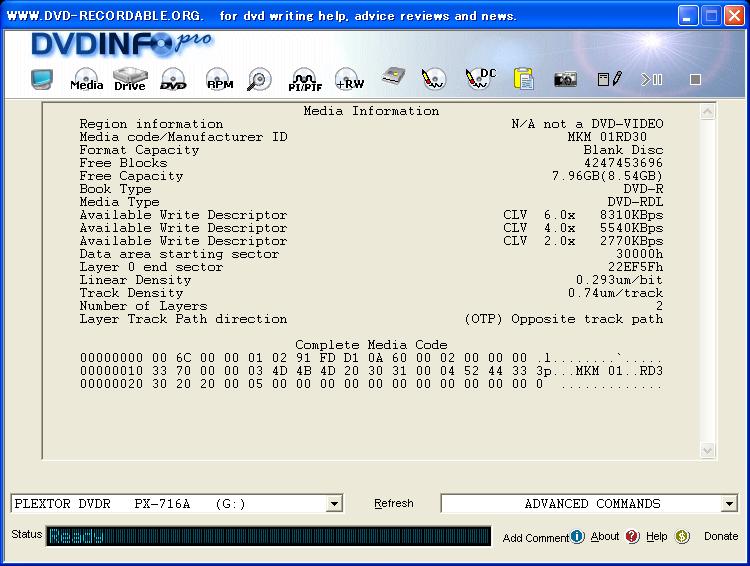Click the Complete Media Code heading
Image resolution: width=750 pixels, height=566 pixels.
coord(371,345)
